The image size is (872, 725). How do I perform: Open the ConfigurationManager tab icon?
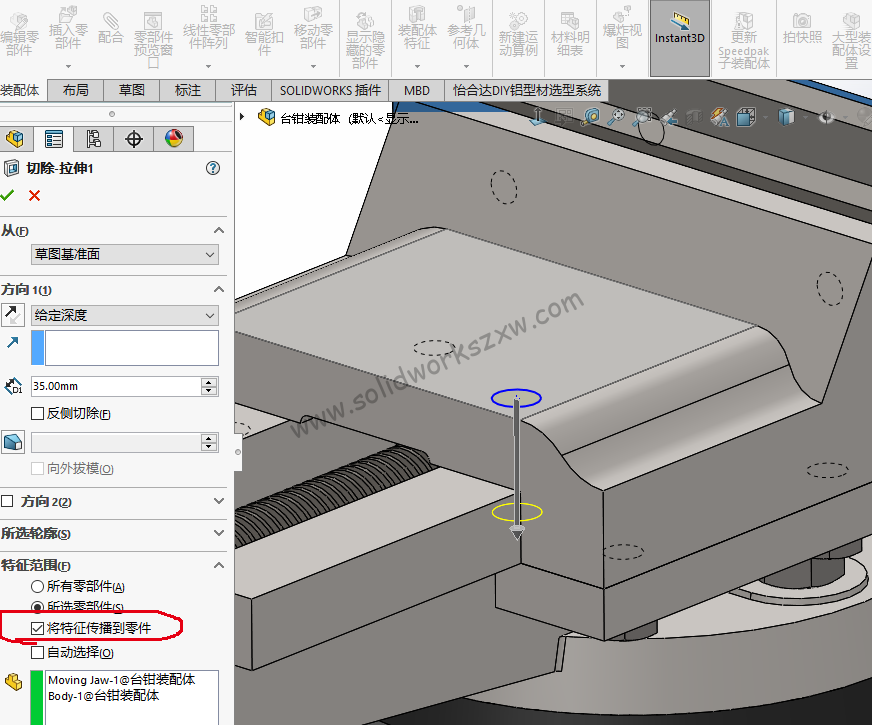coord(93,139)
